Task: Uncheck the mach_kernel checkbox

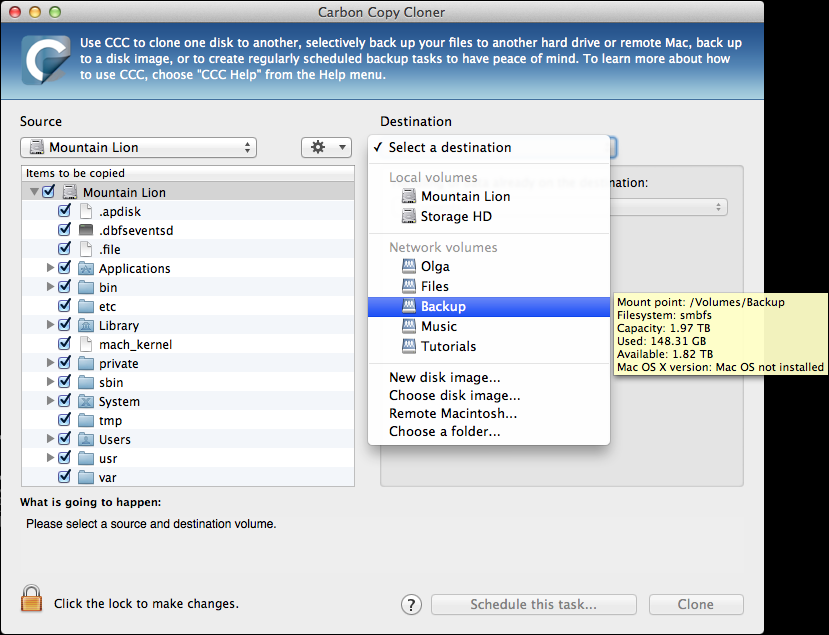Action: [65, 344]
